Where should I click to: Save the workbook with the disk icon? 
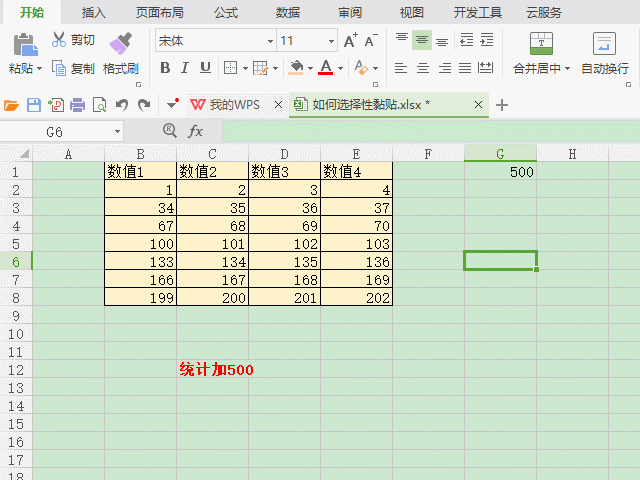pos(34,105)
